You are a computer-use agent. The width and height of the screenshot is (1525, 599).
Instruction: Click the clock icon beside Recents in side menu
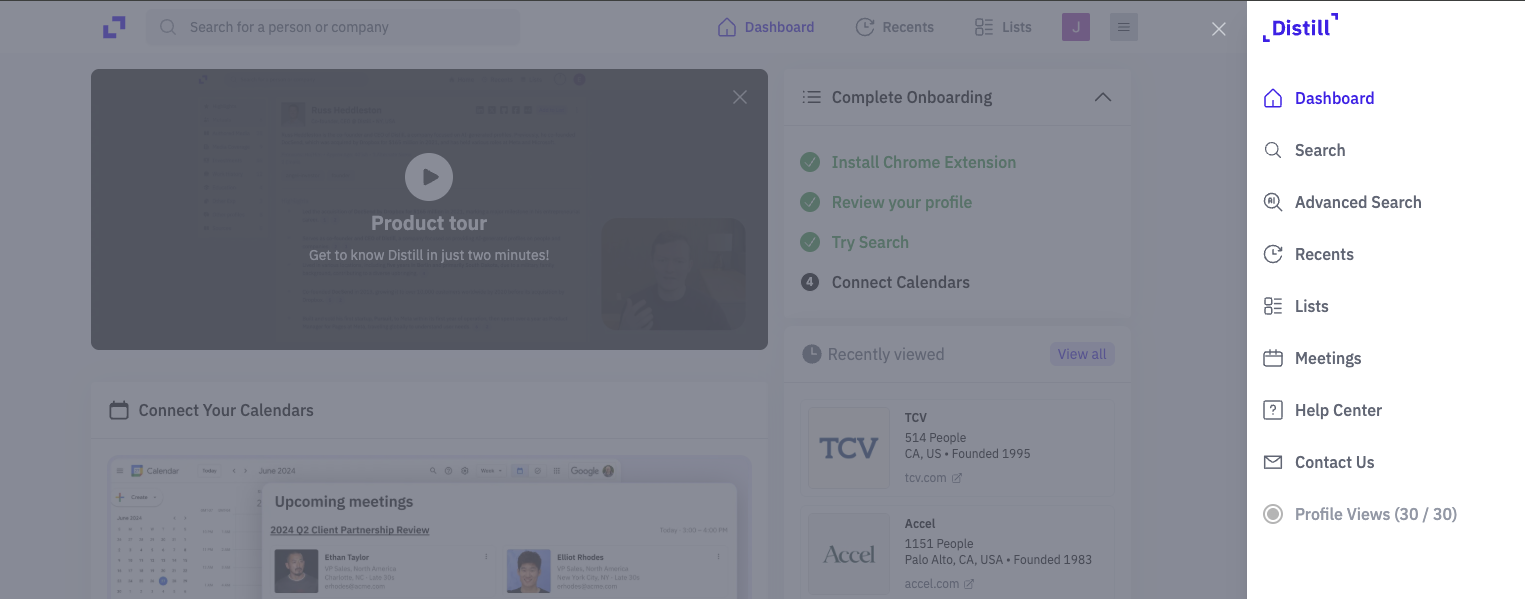[x=1273, y=254]
